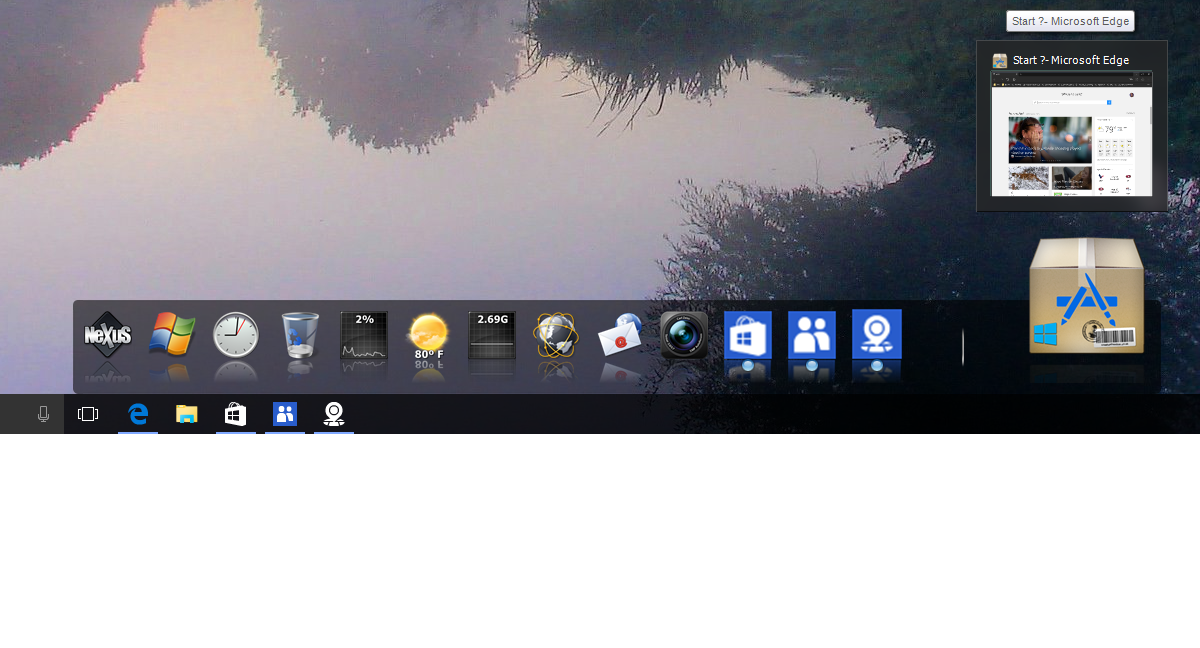Click the CPU usage meter showing 2%

364,335
